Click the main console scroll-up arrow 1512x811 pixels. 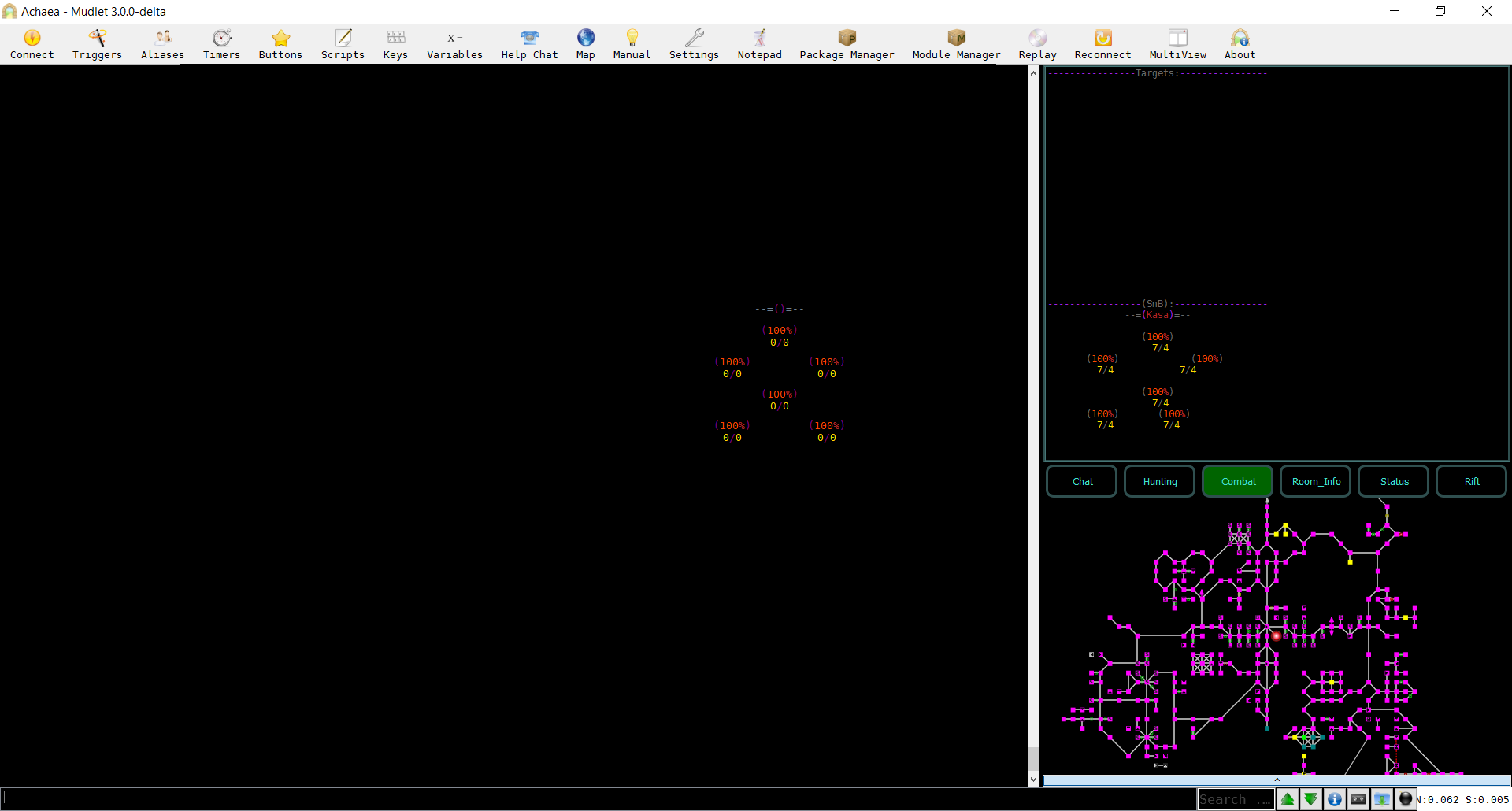pyautogui.click(x=1033, y=72)
